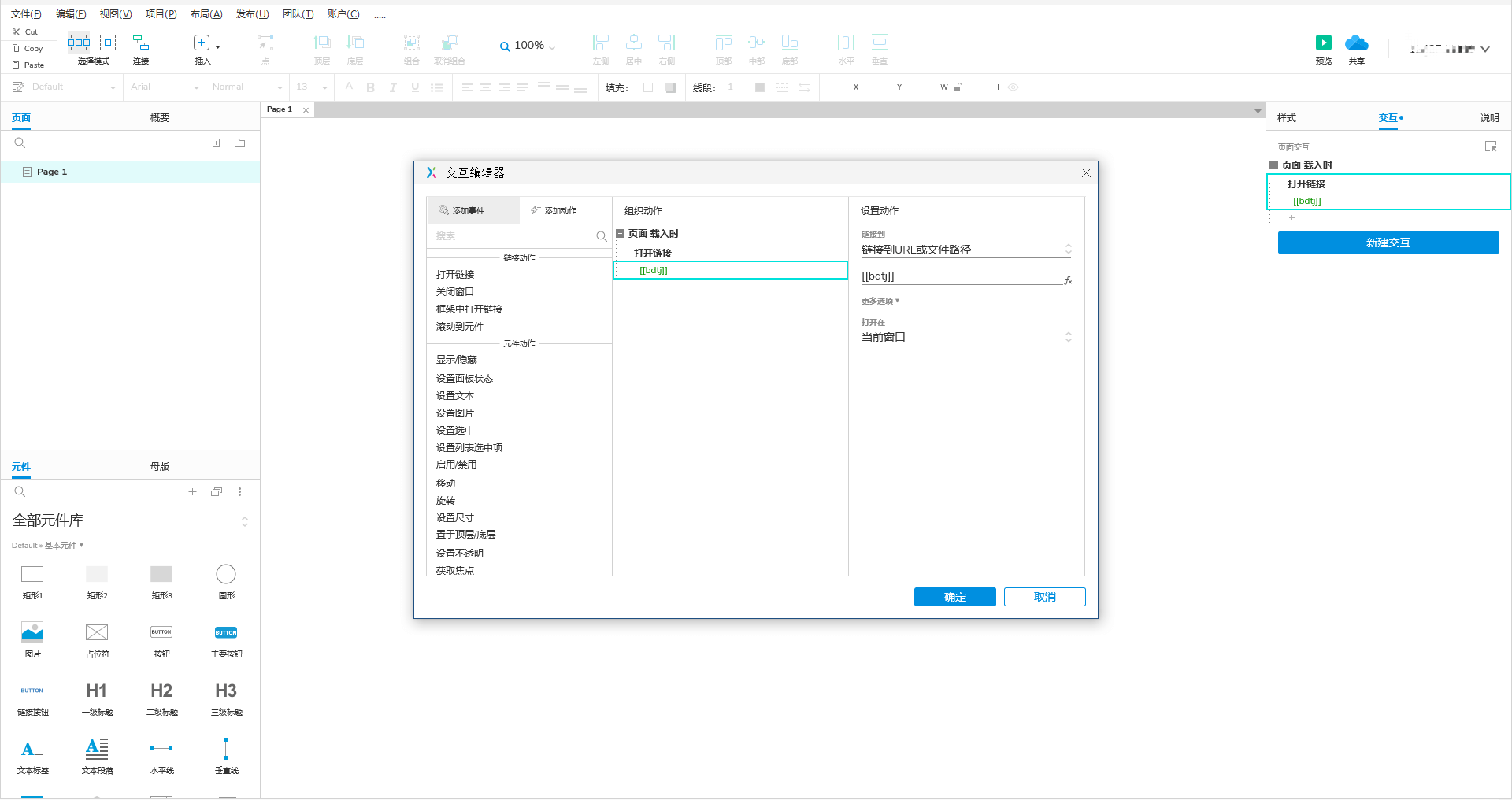The width and height of the screenshot is (1512, 800).
Task: Open the 编辑(E) menu
Action: pyautogui.click(x=71, y=14)
